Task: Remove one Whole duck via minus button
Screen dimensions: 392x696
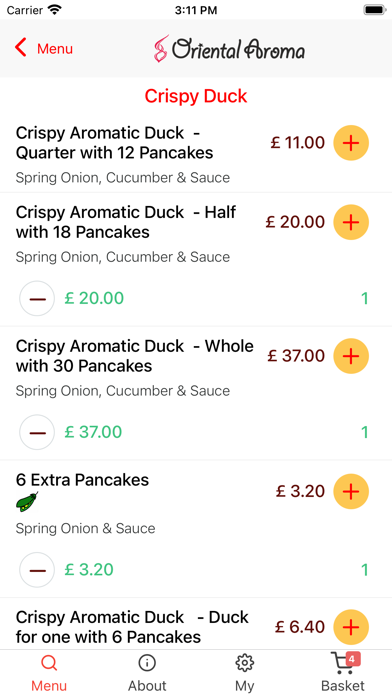Action: coord(37,432)
